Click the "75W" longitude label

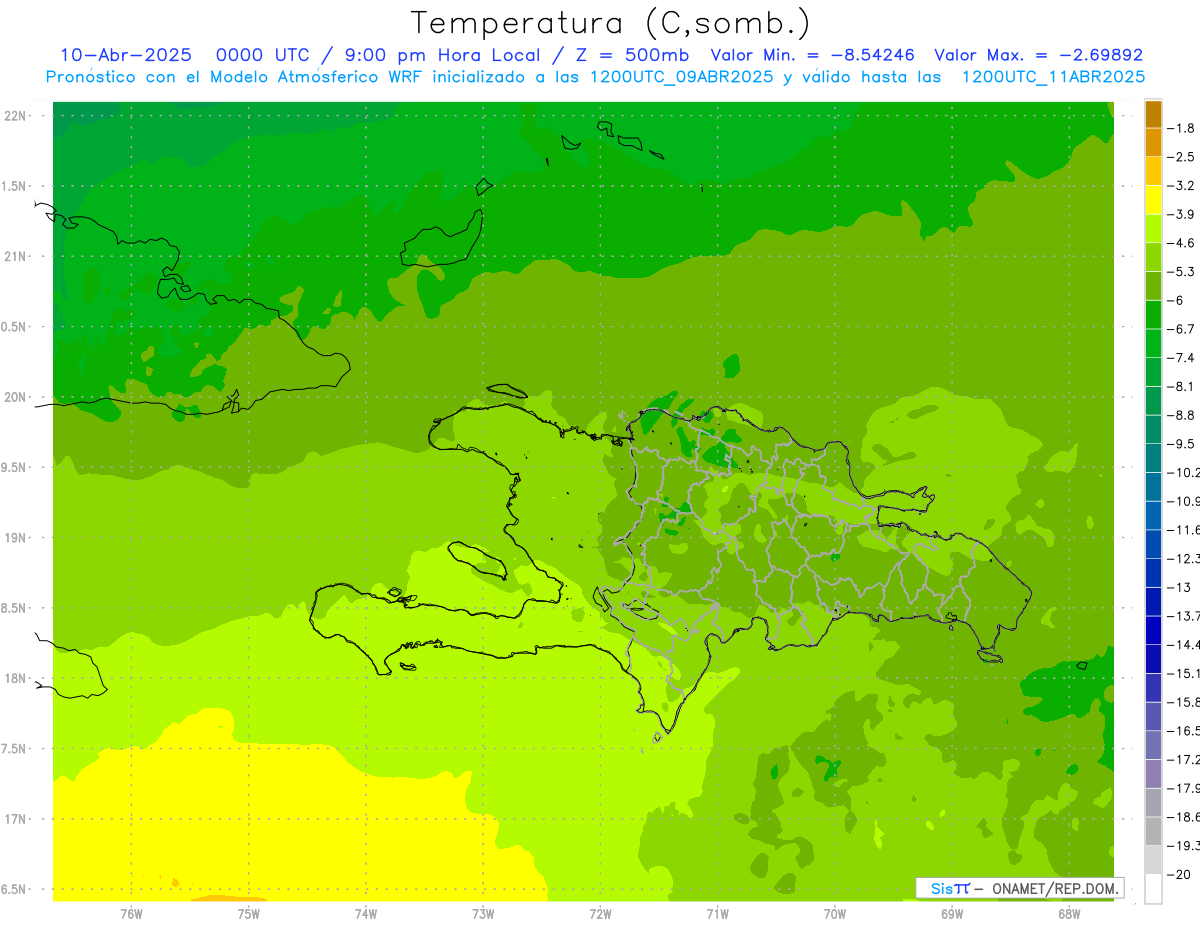248,913
